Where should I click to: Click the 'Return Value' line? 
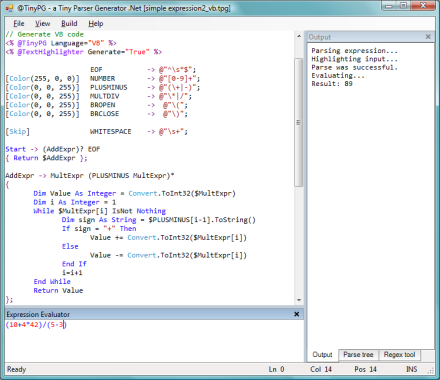(58, 290)
